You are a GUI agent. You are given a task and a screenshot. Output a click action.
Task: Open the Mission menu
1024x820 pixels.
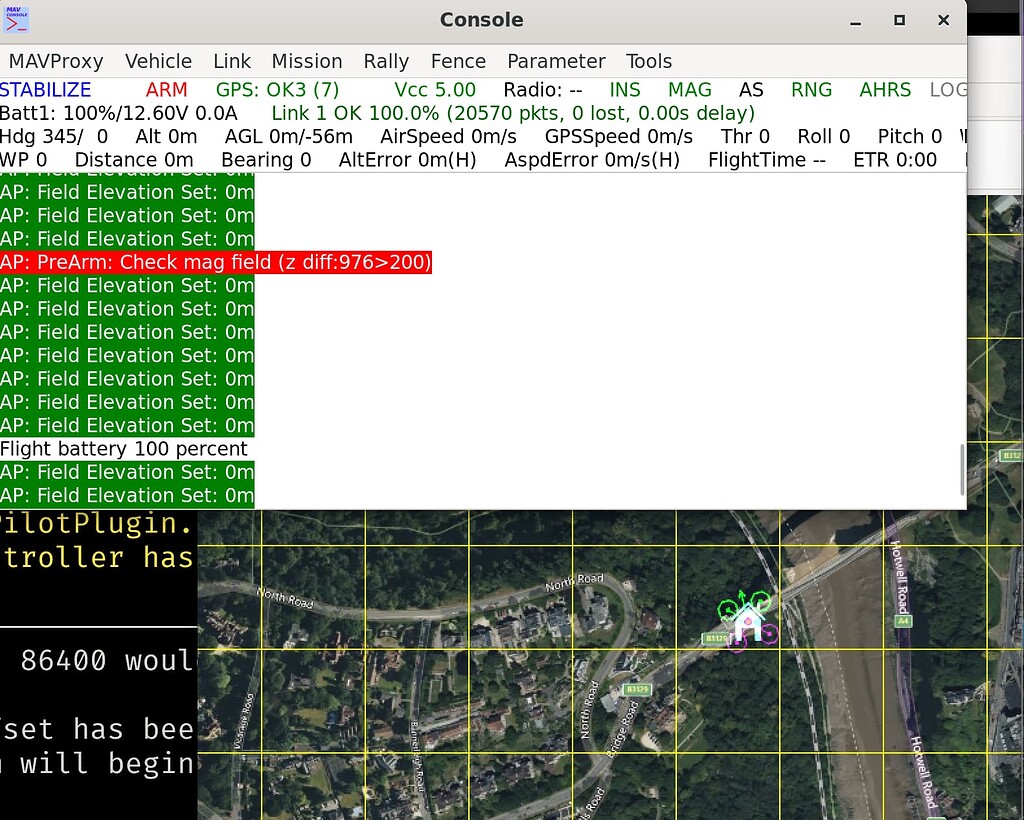306,61
